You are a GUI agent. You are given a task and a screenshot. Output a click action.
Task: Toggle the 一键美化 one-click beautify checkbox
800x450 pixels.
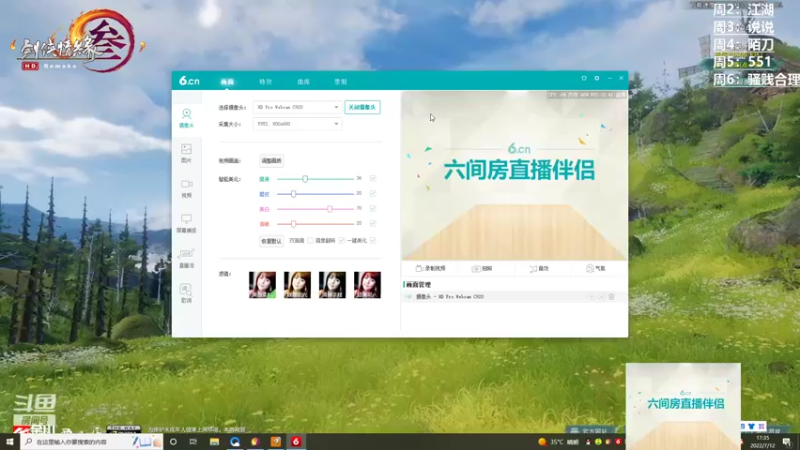(373, 240)
